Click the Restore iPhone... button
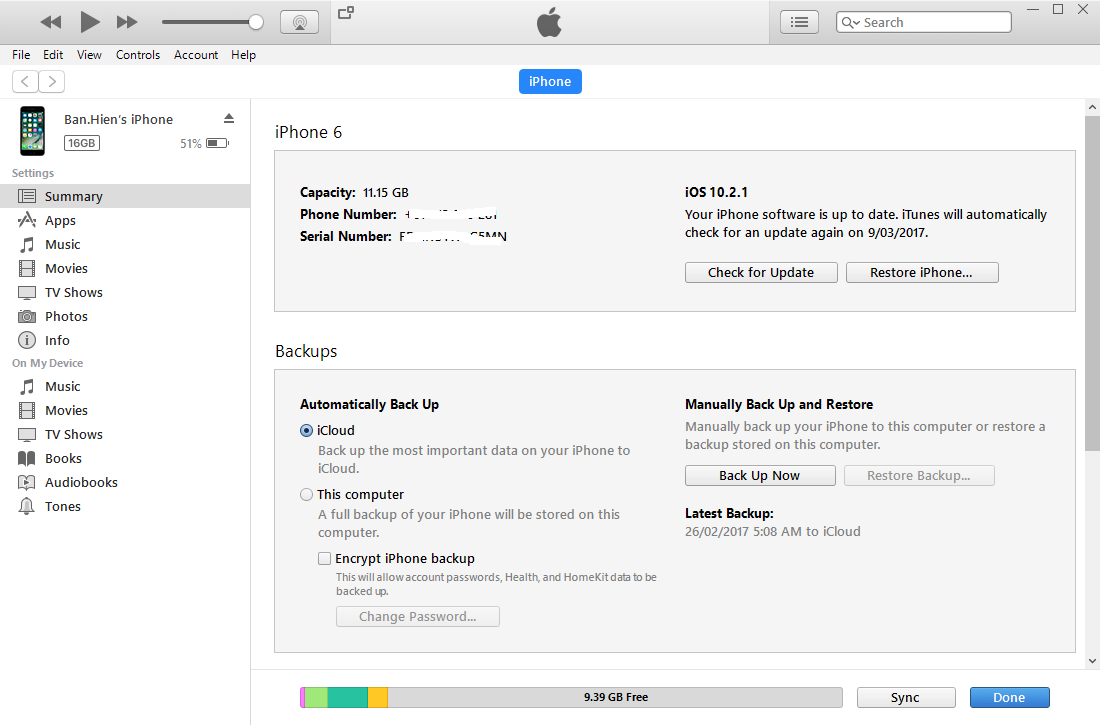Viewport: 1100px width, 725px height. (x=922, y=272)
